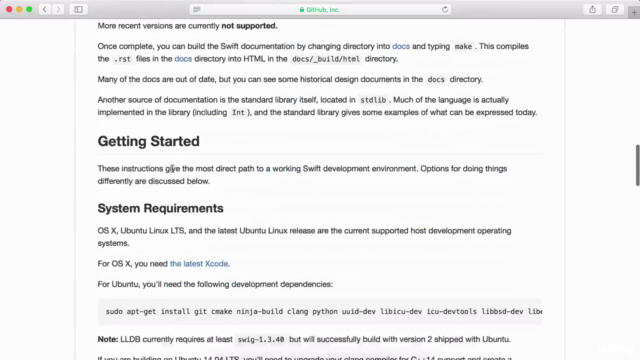Go back to the previous page
The height and width of the screenshot is (360, 640).
(44, 9)
